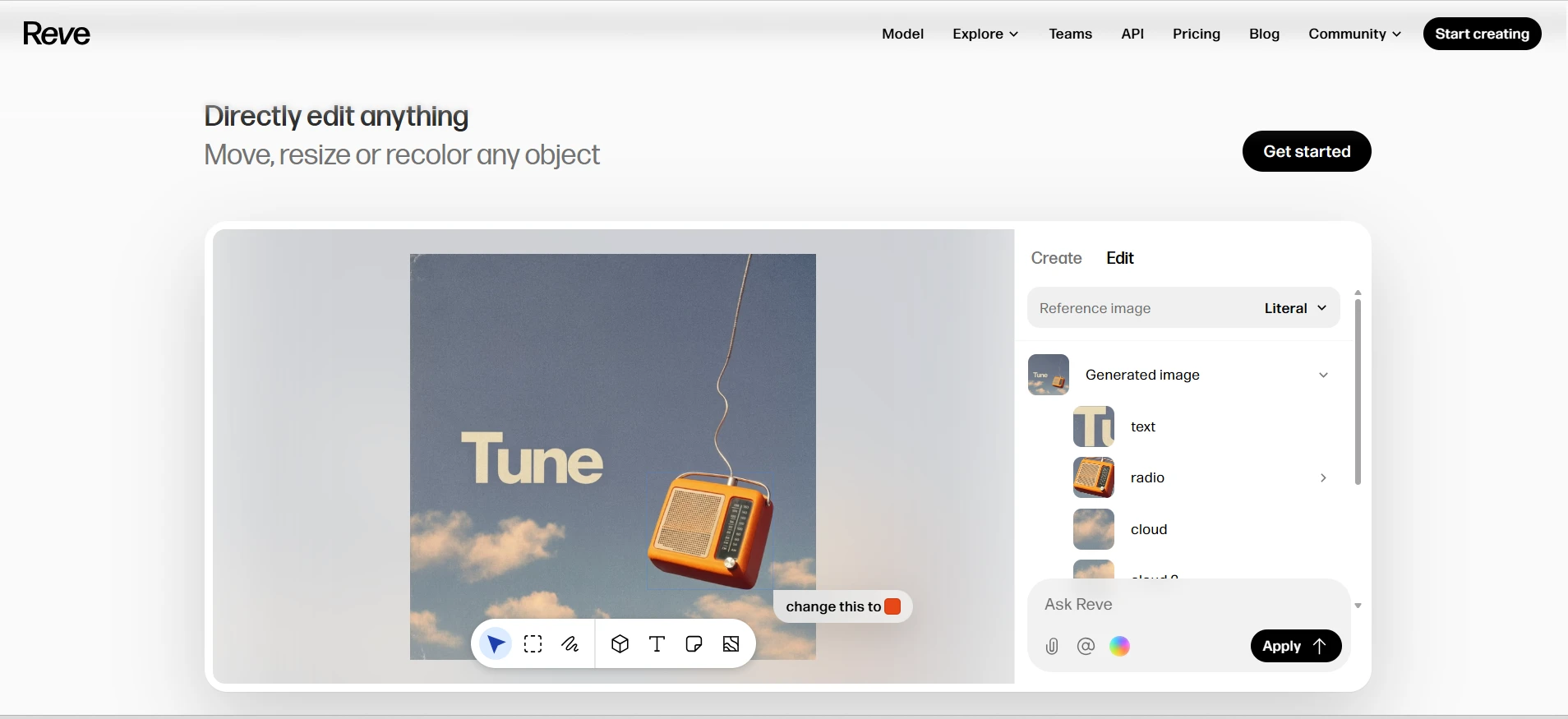The image size is (1568, 719).
Task: Click the Reve logo
Action: tap(57, 34)
